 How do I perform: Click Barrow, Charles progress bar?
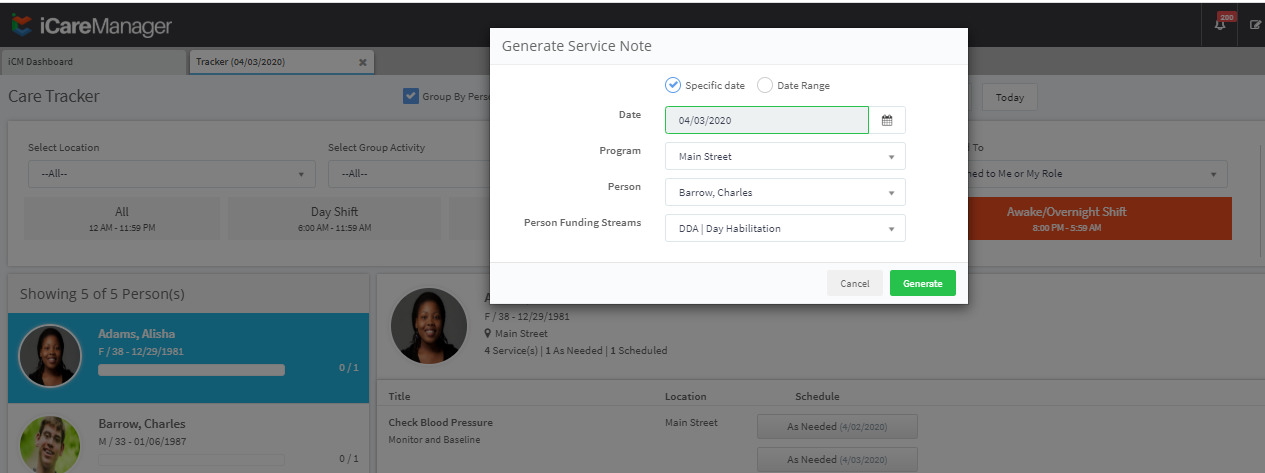[x=191, y=460]
